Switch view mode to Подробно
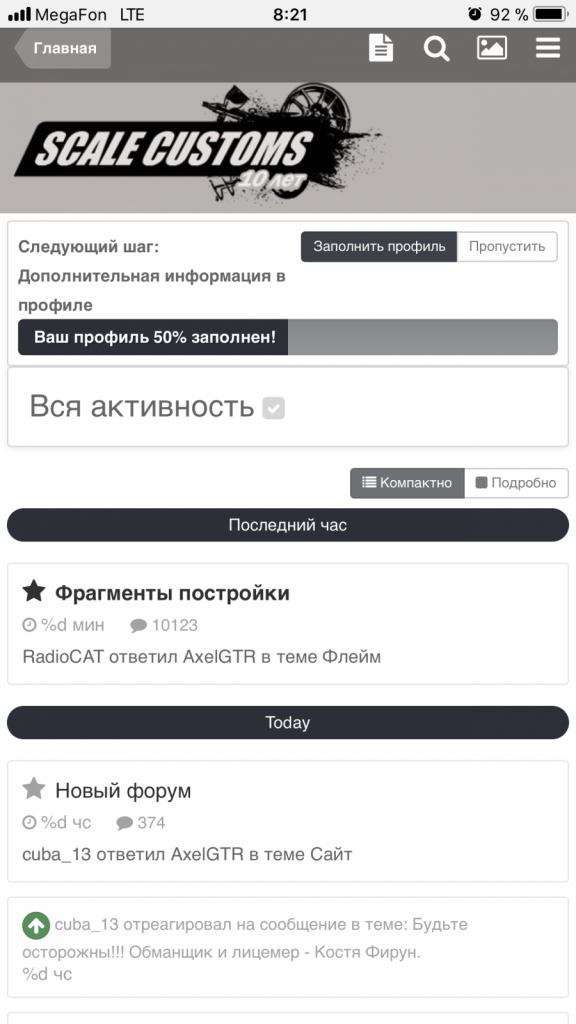Image resolution: width=576 pixels, height=1024 pixels. [516, 482]
